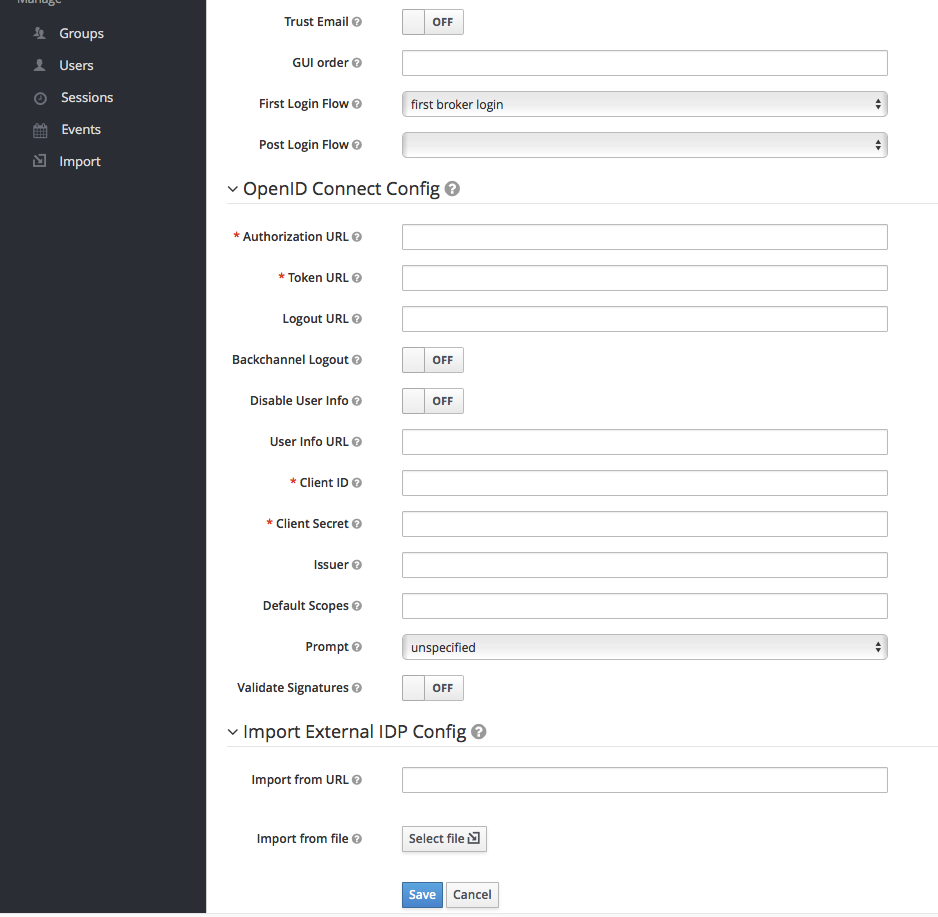Image resolution: width=938 pixels, height=917 pixels.
Task: Click the OpenID Connect Config help icon
Action: pos(452,189)
